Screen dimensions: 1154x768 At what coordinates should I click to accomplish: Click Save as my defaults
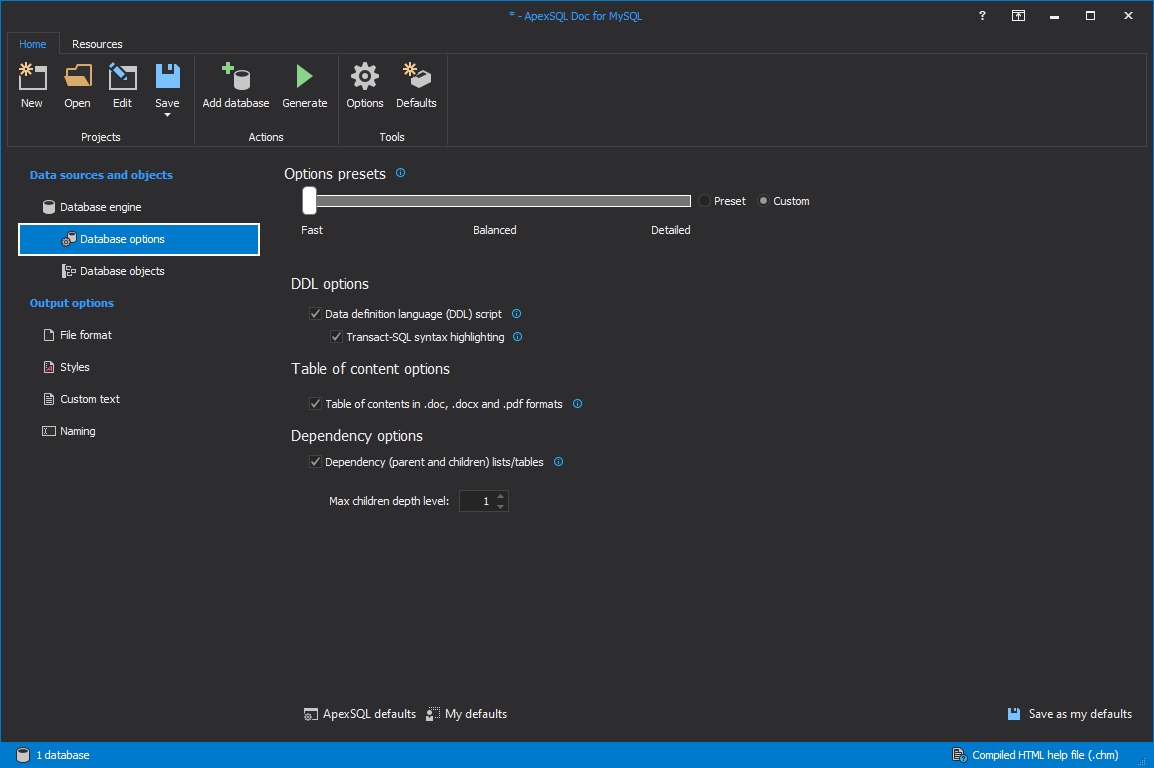(x=1070, y=714)
